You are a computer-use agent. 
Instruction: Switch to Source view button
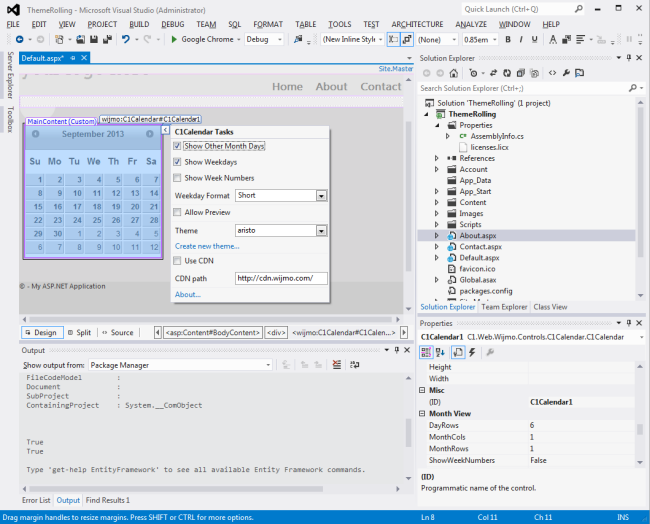(116, 332)
